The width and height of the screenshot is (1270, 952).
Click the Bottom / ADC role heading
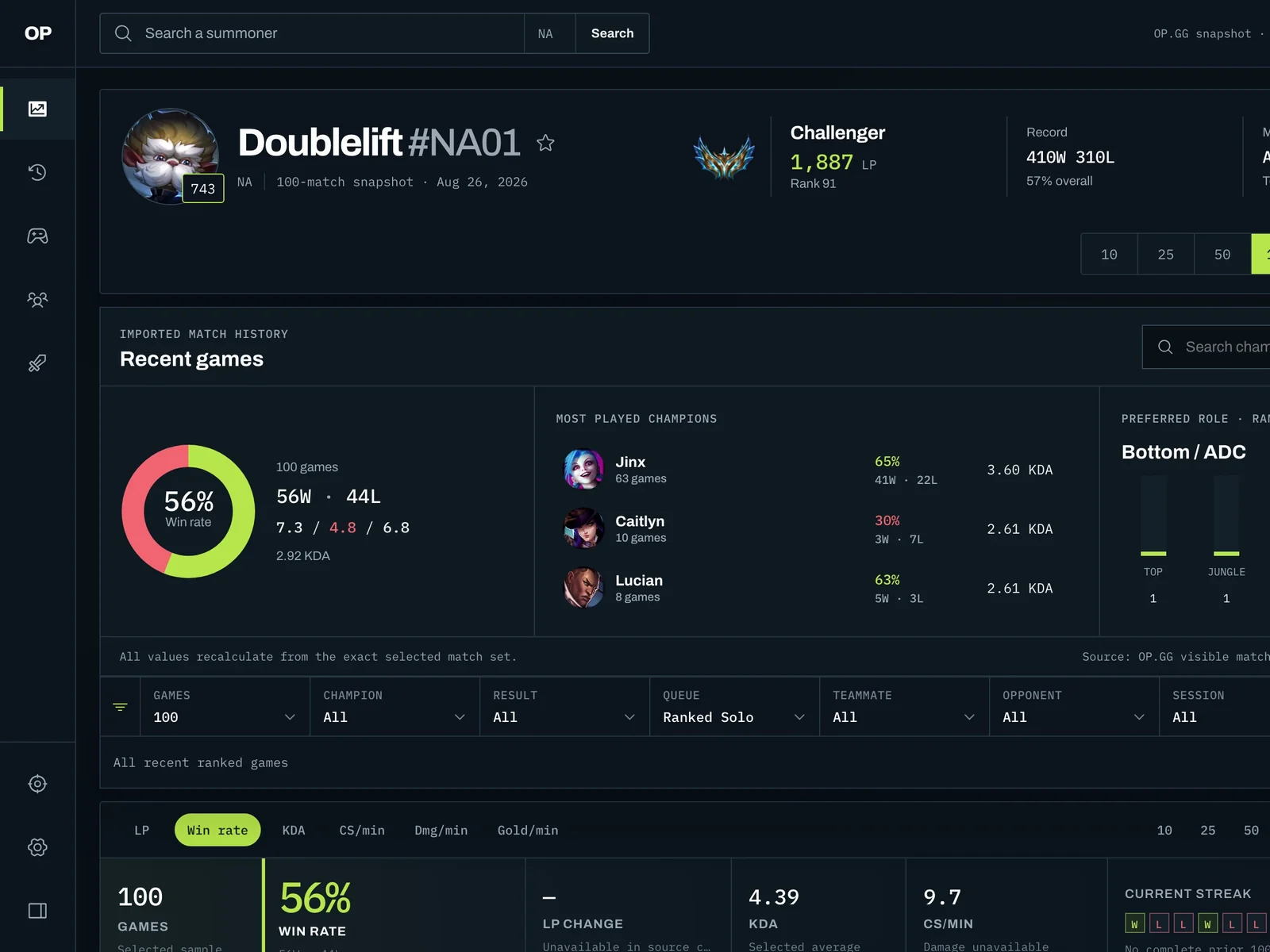(x=1183, y=452)
